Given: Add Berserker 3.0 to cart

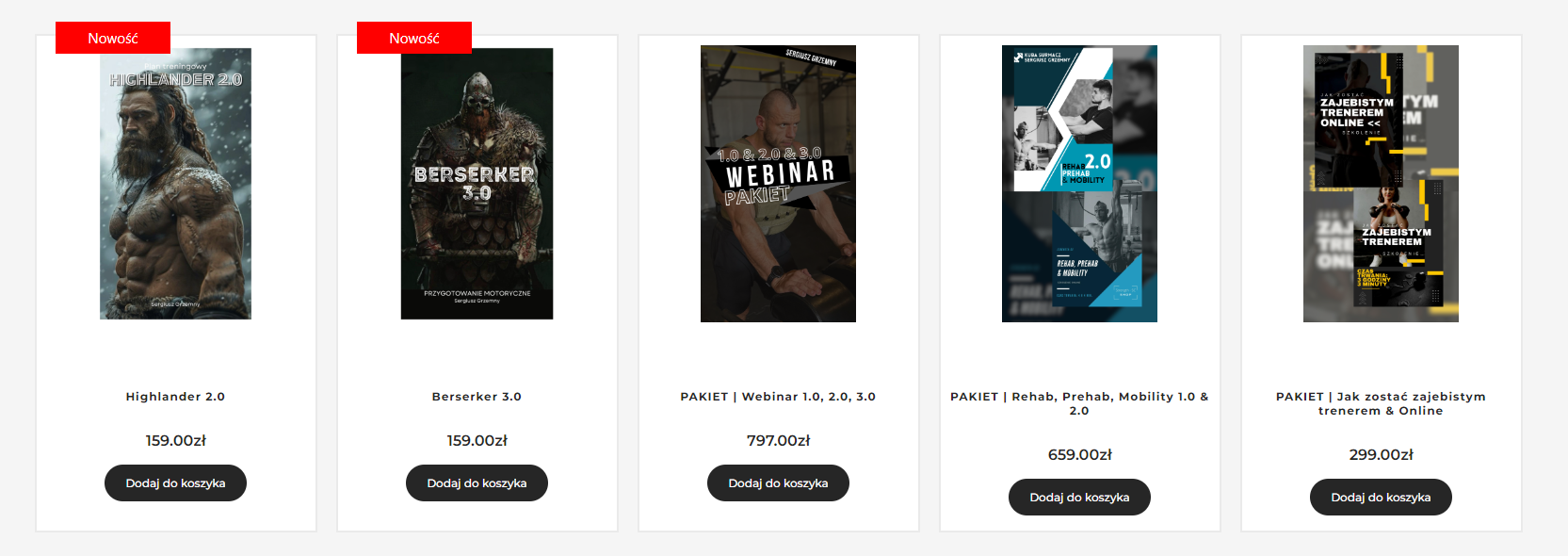Looking at the screenshot, I should point(477,482).
